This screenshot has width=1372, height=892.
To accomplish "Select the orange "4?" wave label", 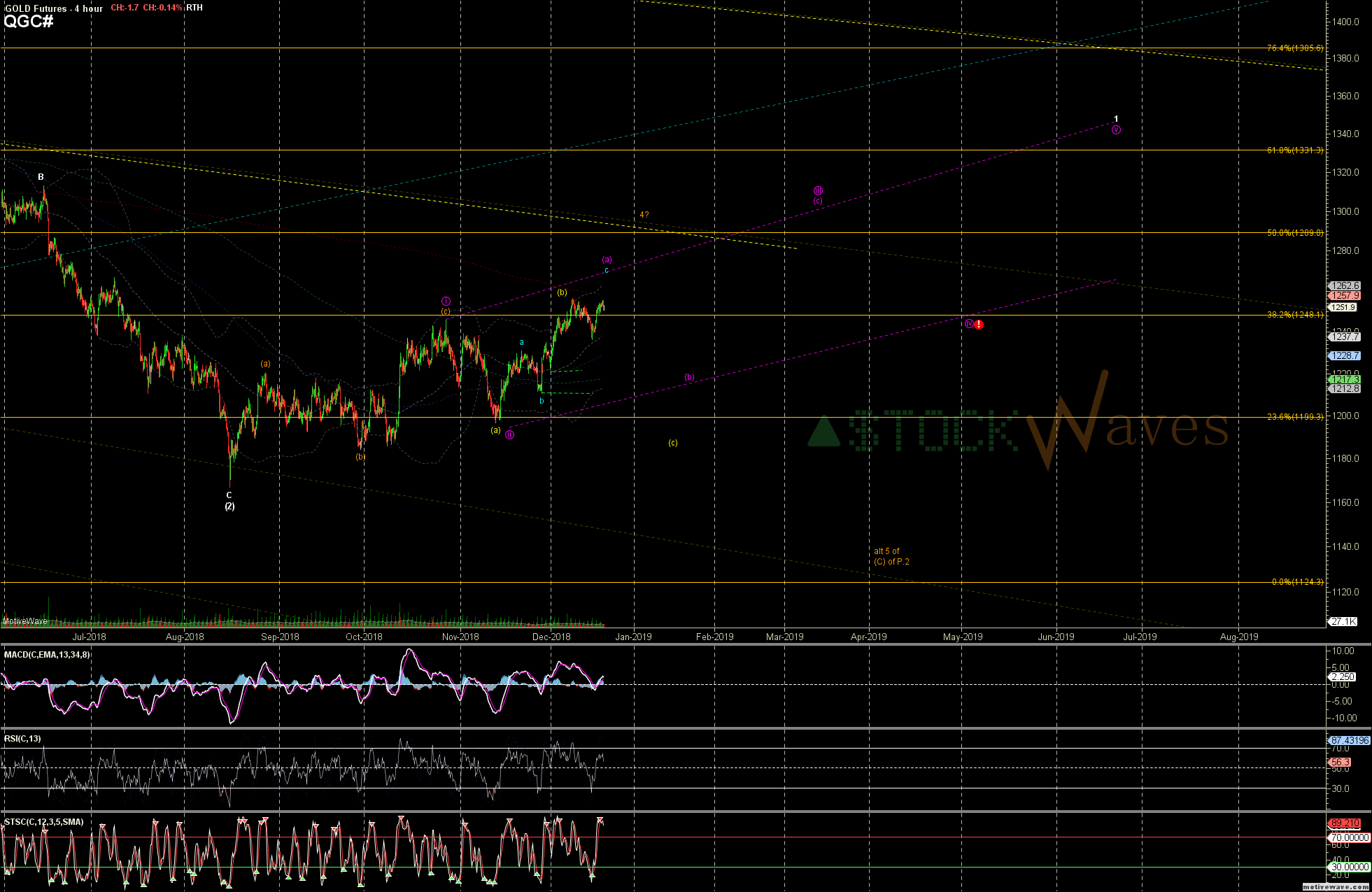I will [644, 215].
